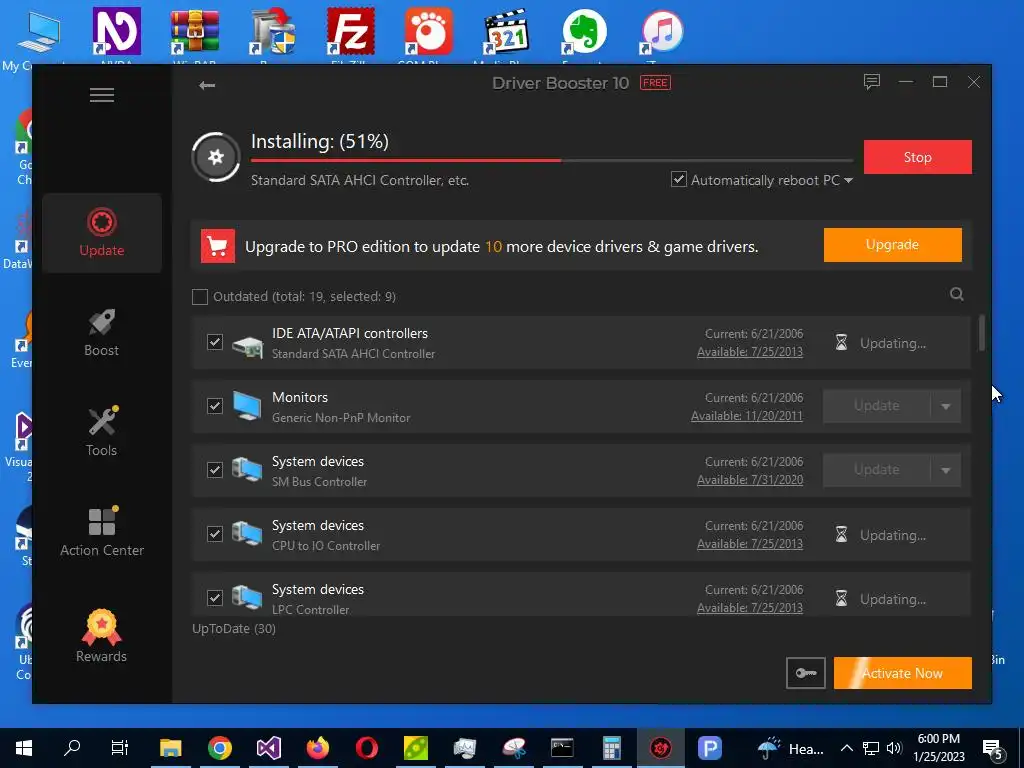Viewport: 1024px width, 768px height.
Task: Open Opera from the taskbar
Action: click(367, 748)
